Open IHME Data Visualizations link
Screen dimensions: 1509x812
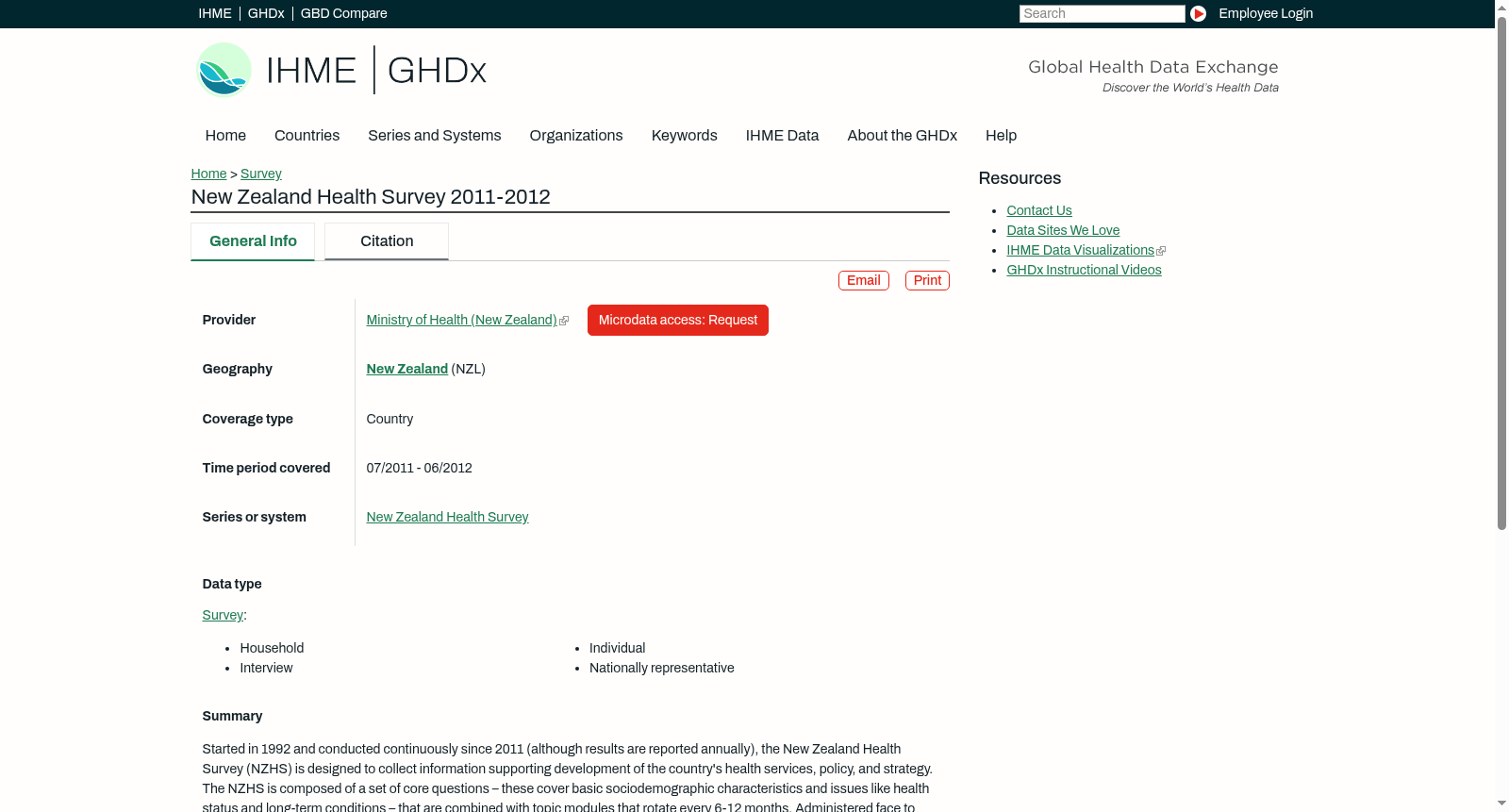(x=1080, y=251)
